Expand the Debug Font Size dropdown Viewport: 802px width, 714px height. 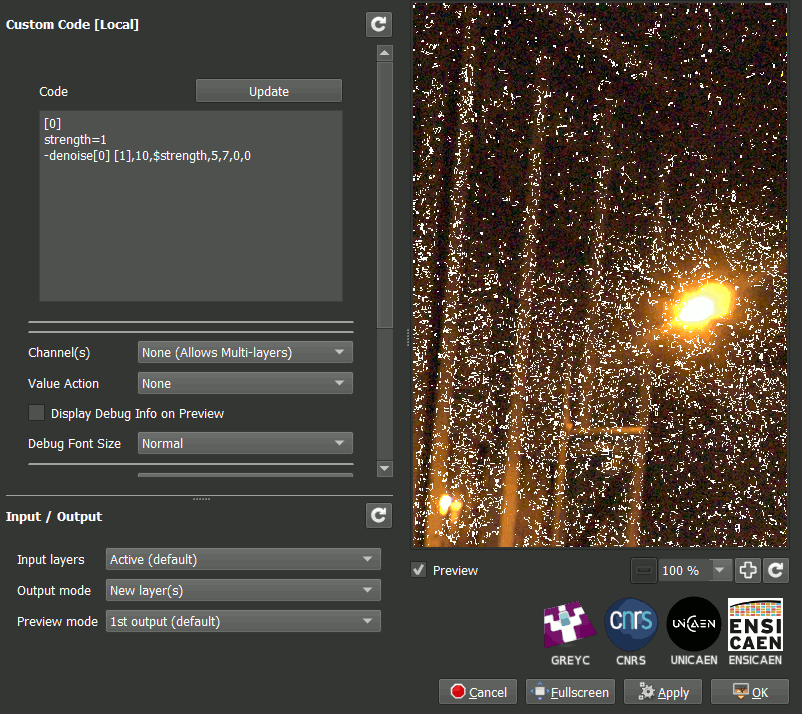(x=244, y=443)
